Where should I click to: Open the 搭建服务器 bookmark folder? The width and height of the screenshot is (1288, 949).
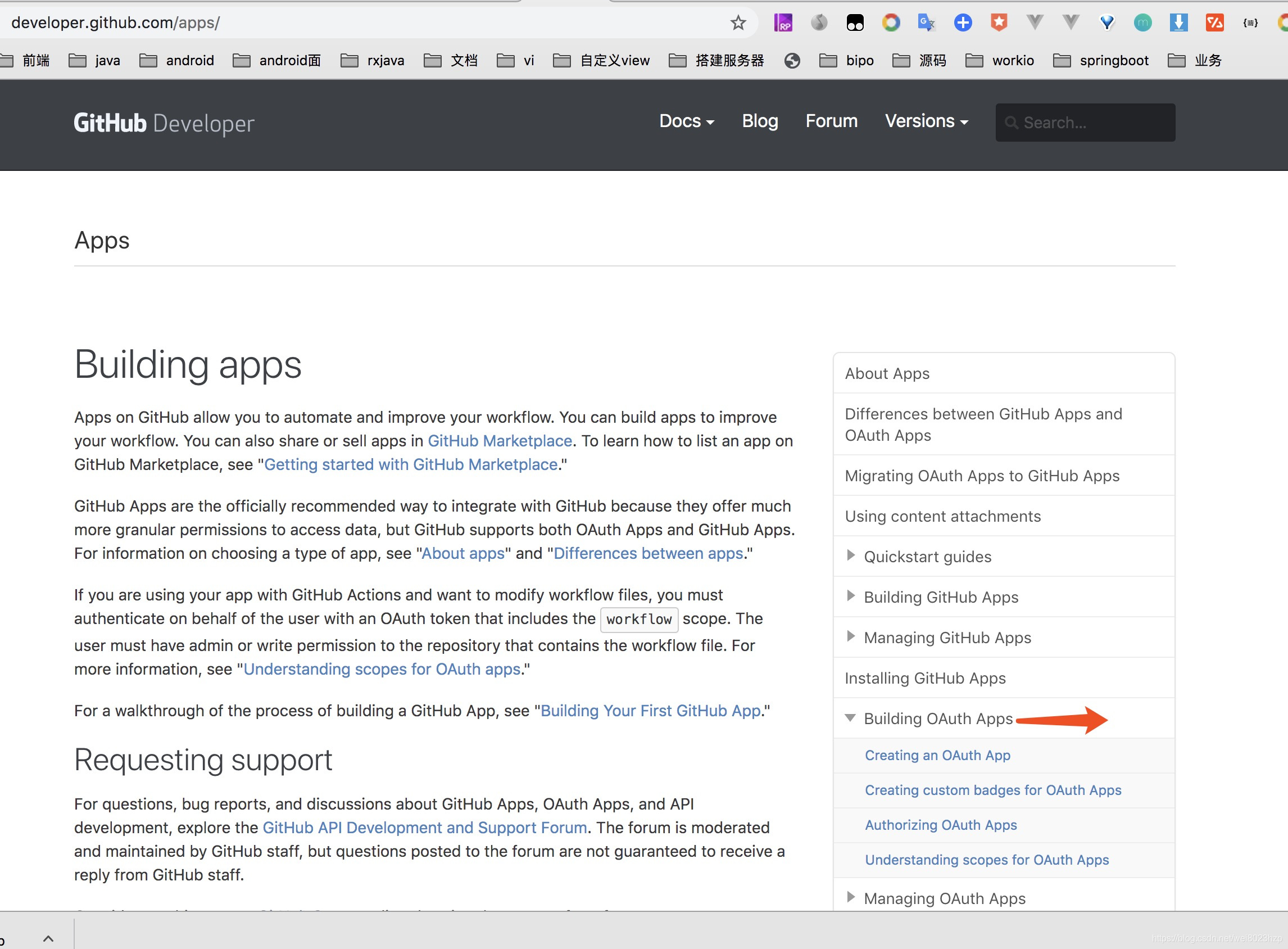[716, 60]
